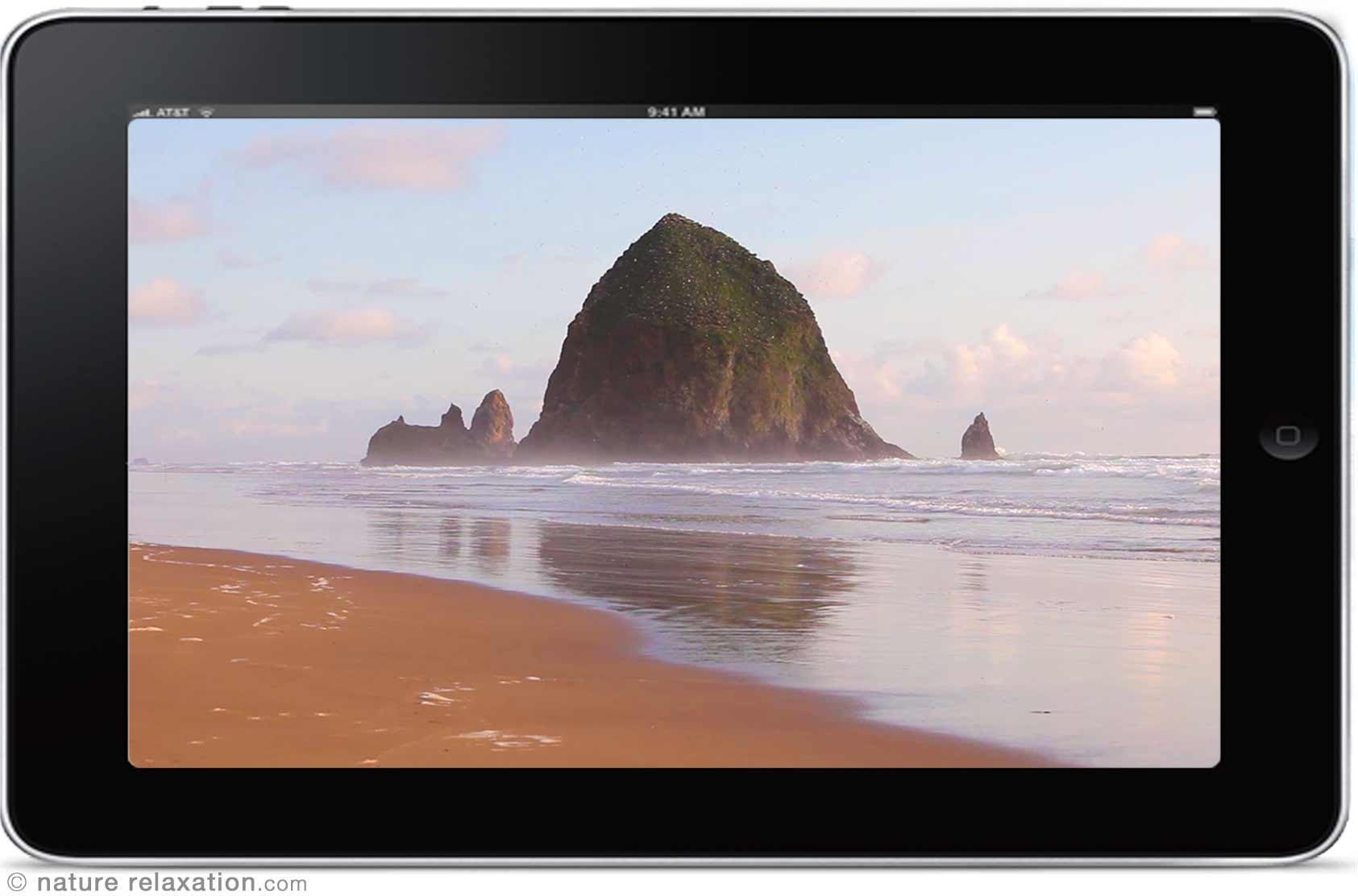1358x896 pixels.
Task: Tap the battery indicator in status bar
Action: (x=1204, y=111)
